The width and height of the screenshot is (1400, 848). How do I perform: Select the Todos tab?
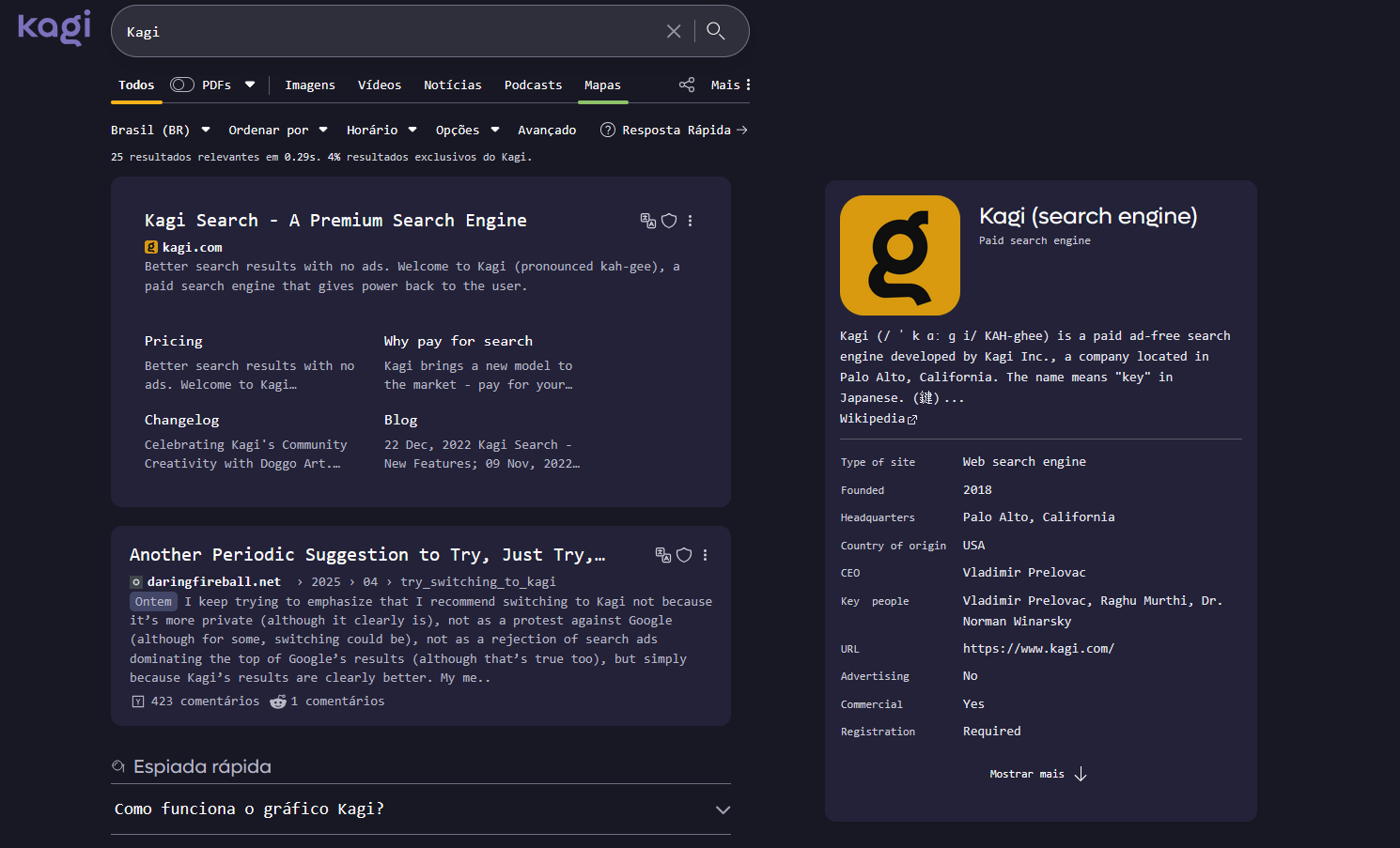pos(136,85)
